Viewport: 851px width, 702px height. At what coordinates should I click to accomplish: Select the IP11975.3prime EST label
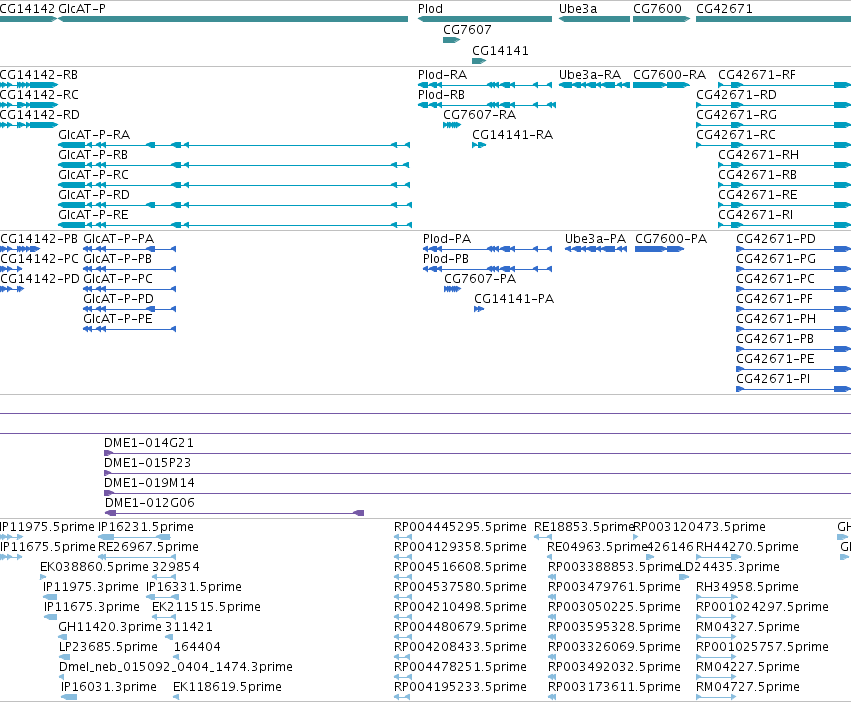pos(91,586)
